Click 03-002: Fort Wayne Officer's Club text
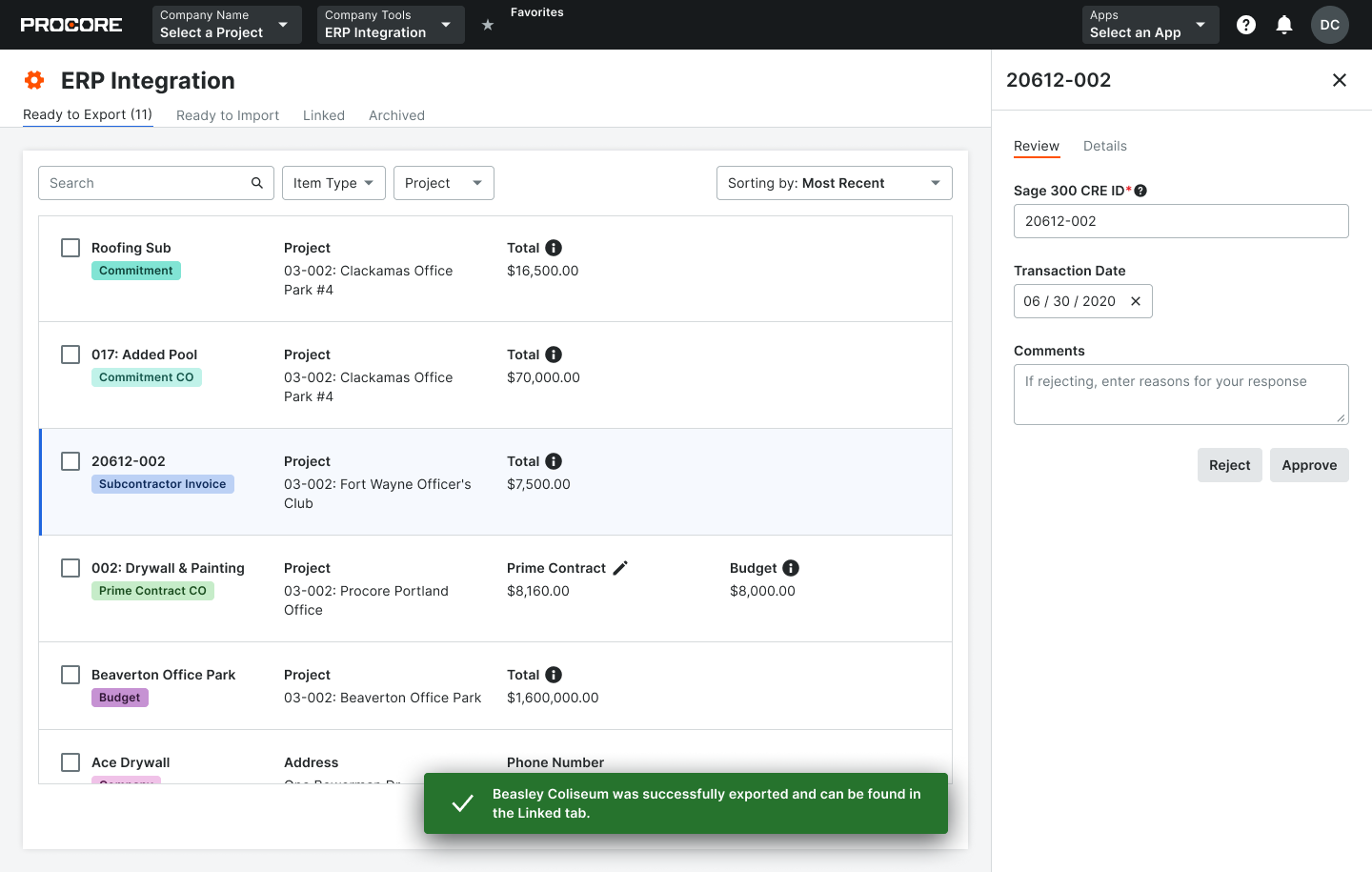The image size is (1372, 872). point(377,494)
